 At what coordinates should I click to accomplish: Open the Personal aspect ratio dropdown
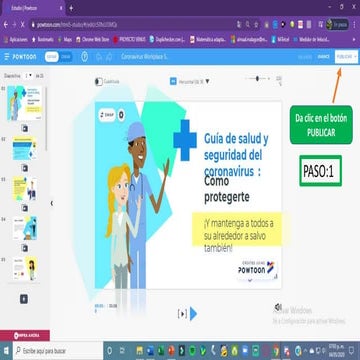(x=190, y=81)
